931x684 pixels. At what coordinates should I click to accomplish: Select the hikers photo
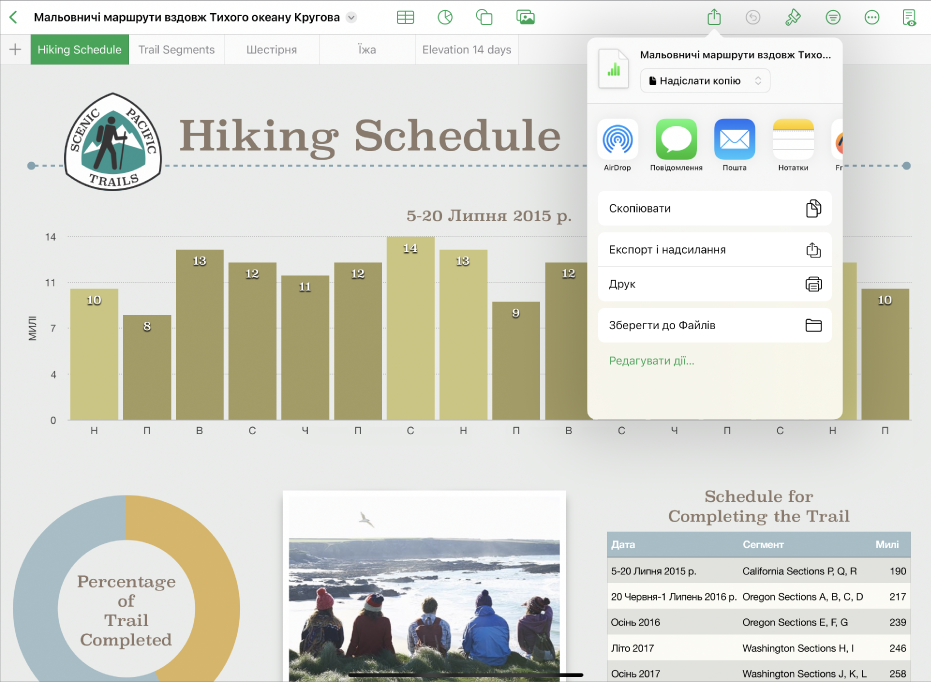tap(424, 585)
